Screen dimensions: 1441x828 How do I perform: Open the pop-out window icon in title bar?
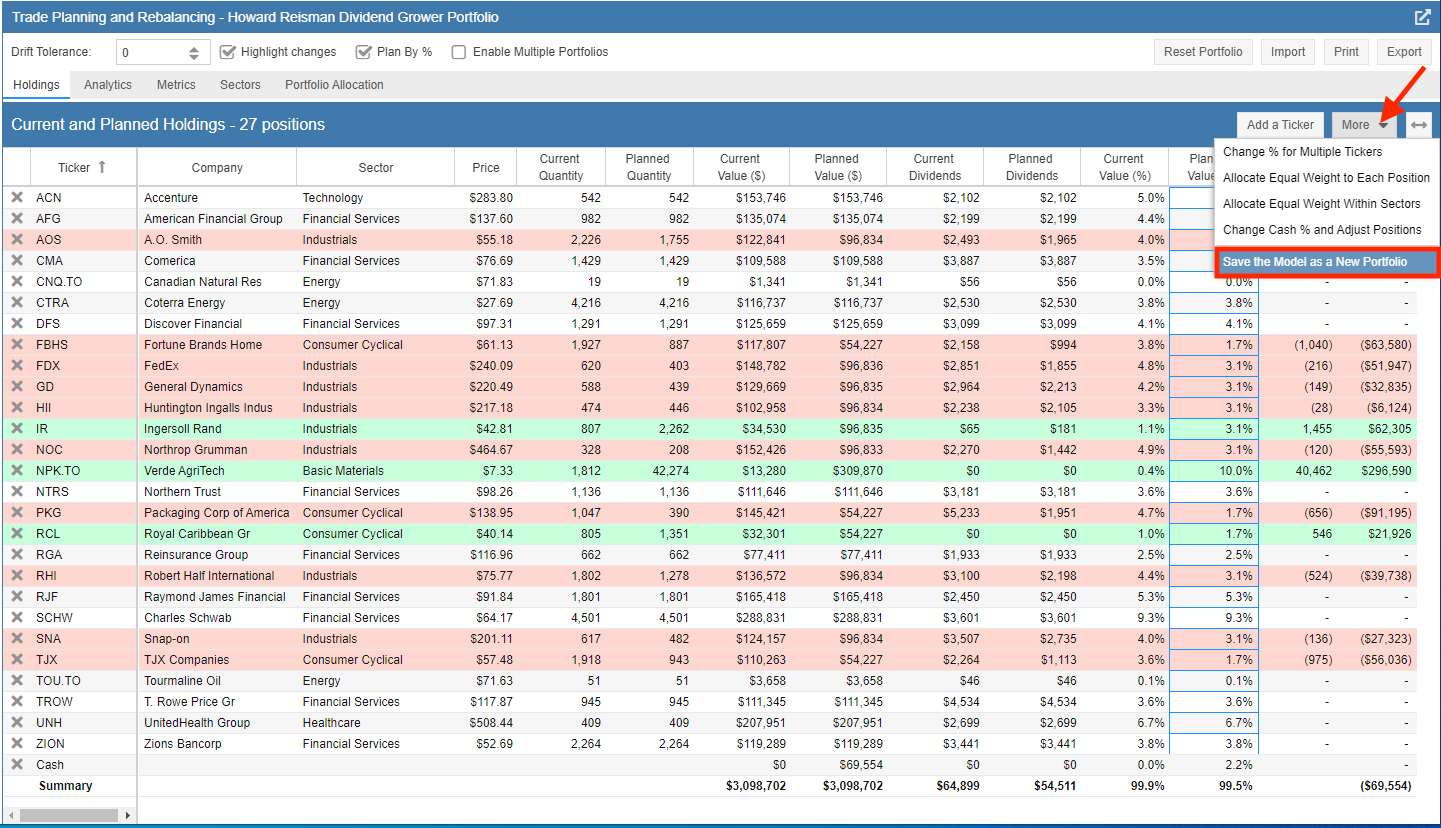[x=1422, y=17]
